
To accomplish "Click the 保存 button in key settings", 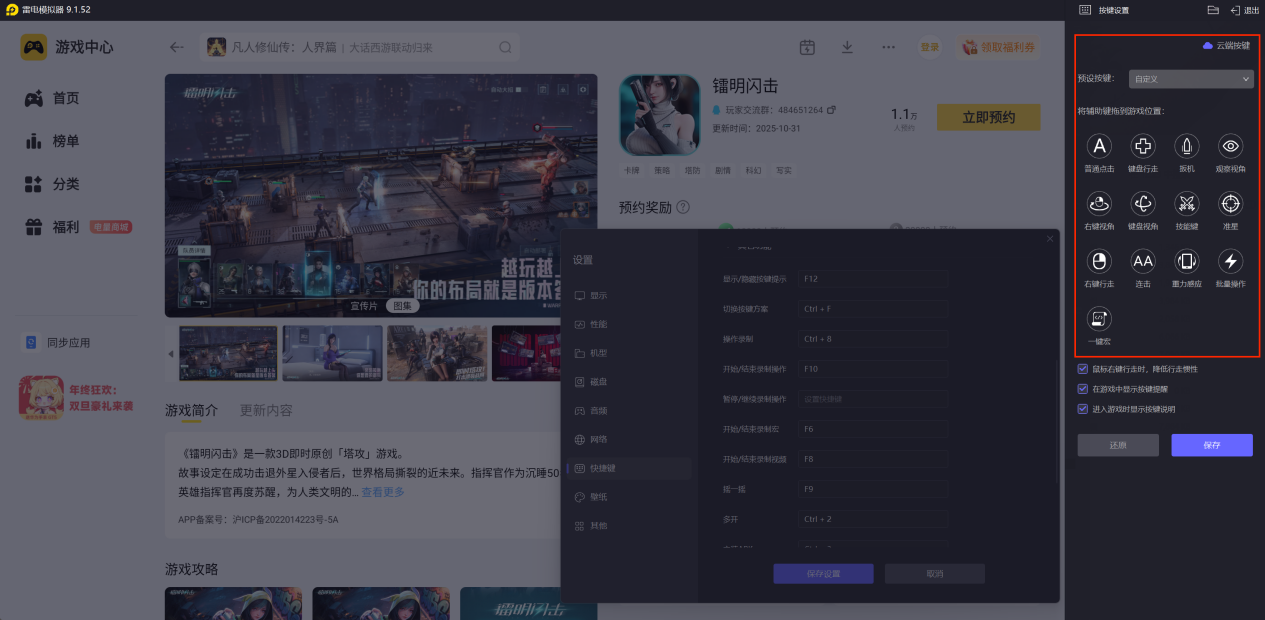I will [1212, 445].
